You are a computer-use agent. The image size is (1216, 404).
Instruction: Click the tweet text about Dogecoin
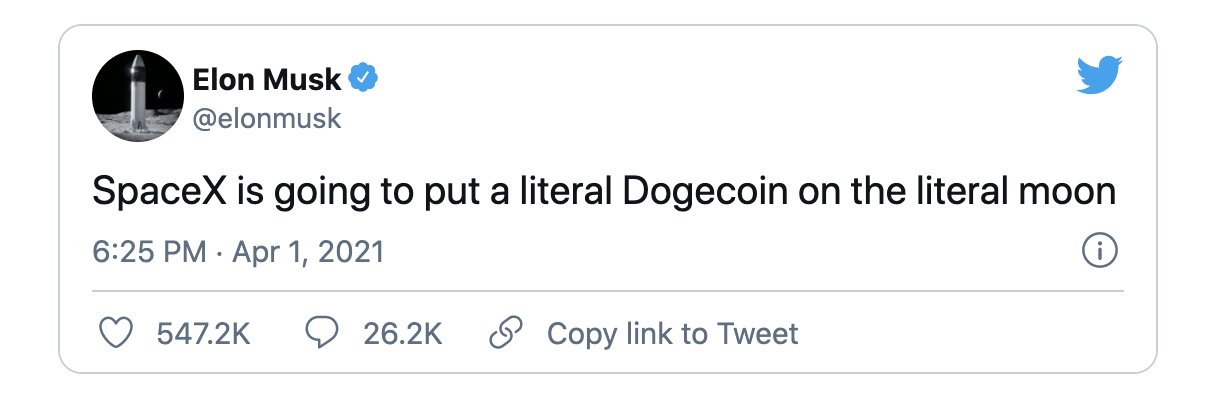[604, 191]
